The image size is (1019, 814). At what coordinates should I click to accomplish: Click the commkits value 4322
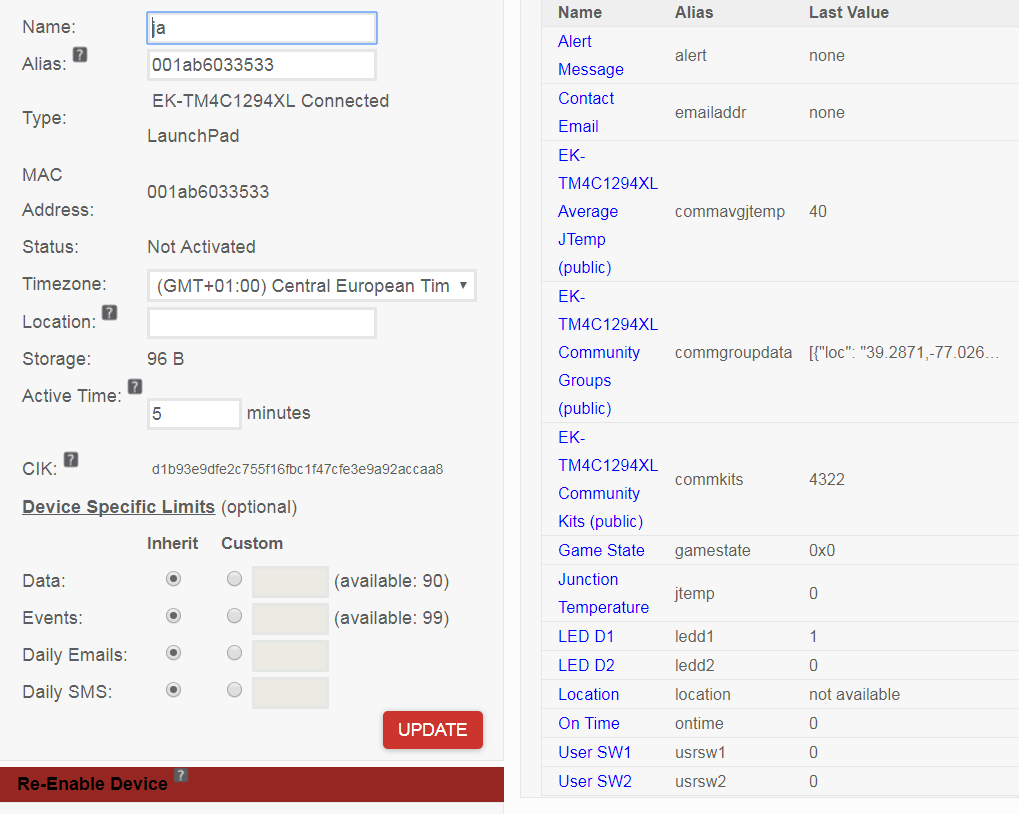(827, 479)
